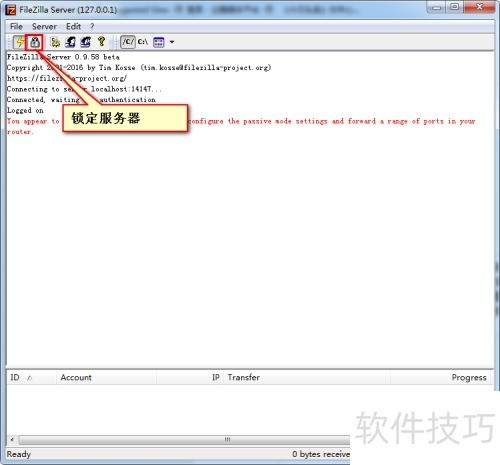Close the FileZilla Server window
The image size is (500, 465).
click(479, 7)
